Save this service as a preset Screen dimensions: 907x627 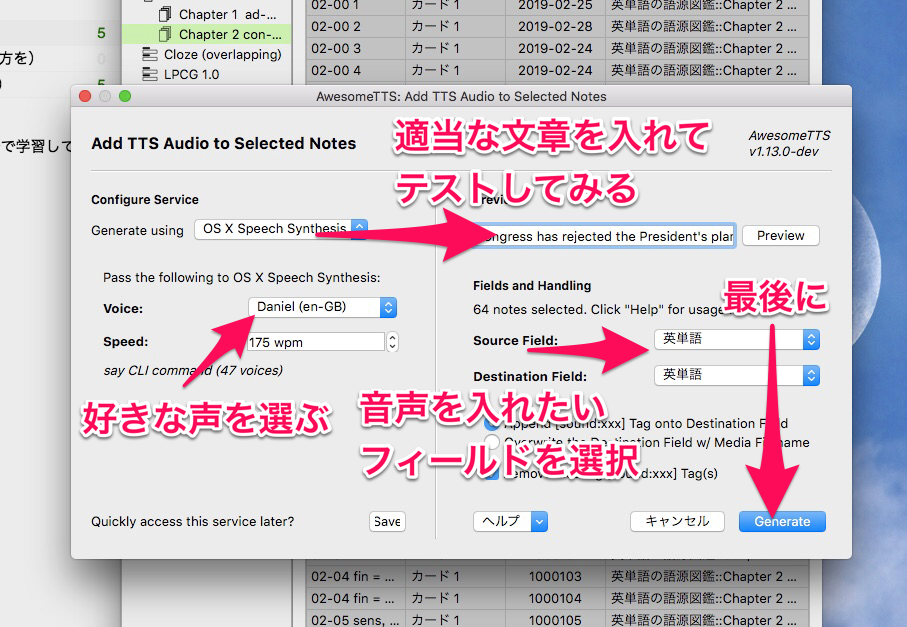[x=387, y=521]
